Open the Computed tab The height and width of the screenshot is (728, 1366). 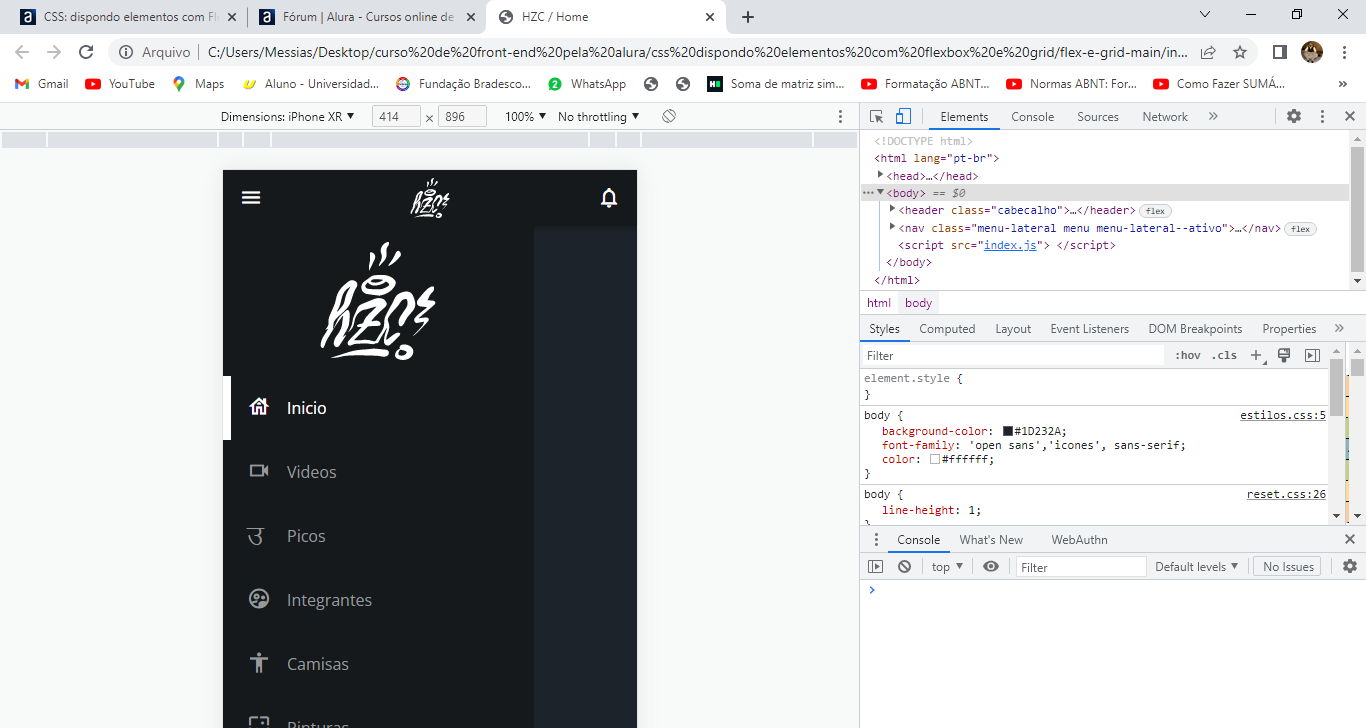pos(947,329)
